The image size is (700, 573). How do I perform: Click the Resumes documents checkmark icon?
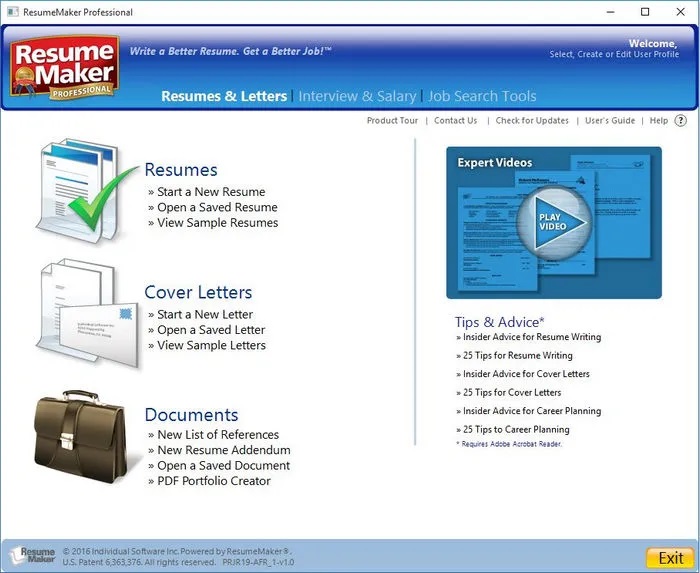pos(88,191)
